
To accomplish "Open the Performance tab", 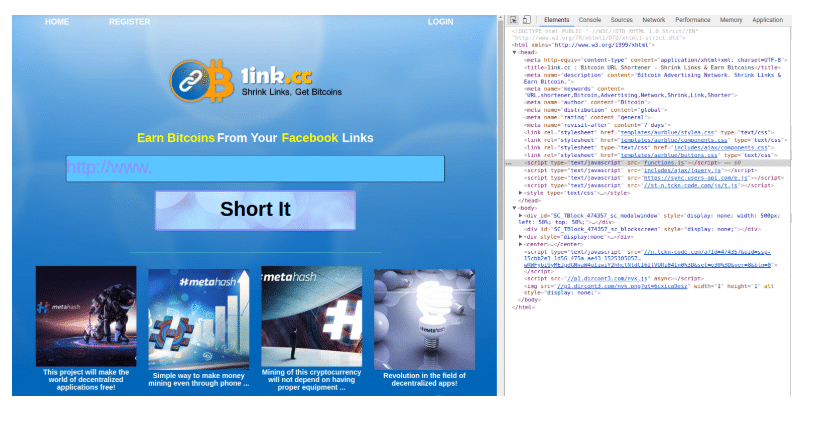I will [692, 20].
